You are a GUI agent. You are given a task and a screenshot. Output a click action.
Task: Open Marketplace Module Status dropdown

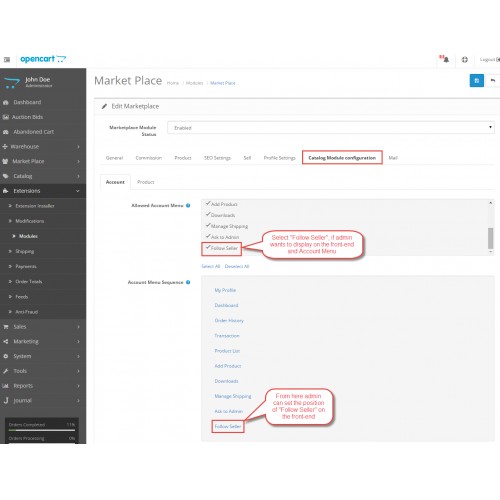331,128
